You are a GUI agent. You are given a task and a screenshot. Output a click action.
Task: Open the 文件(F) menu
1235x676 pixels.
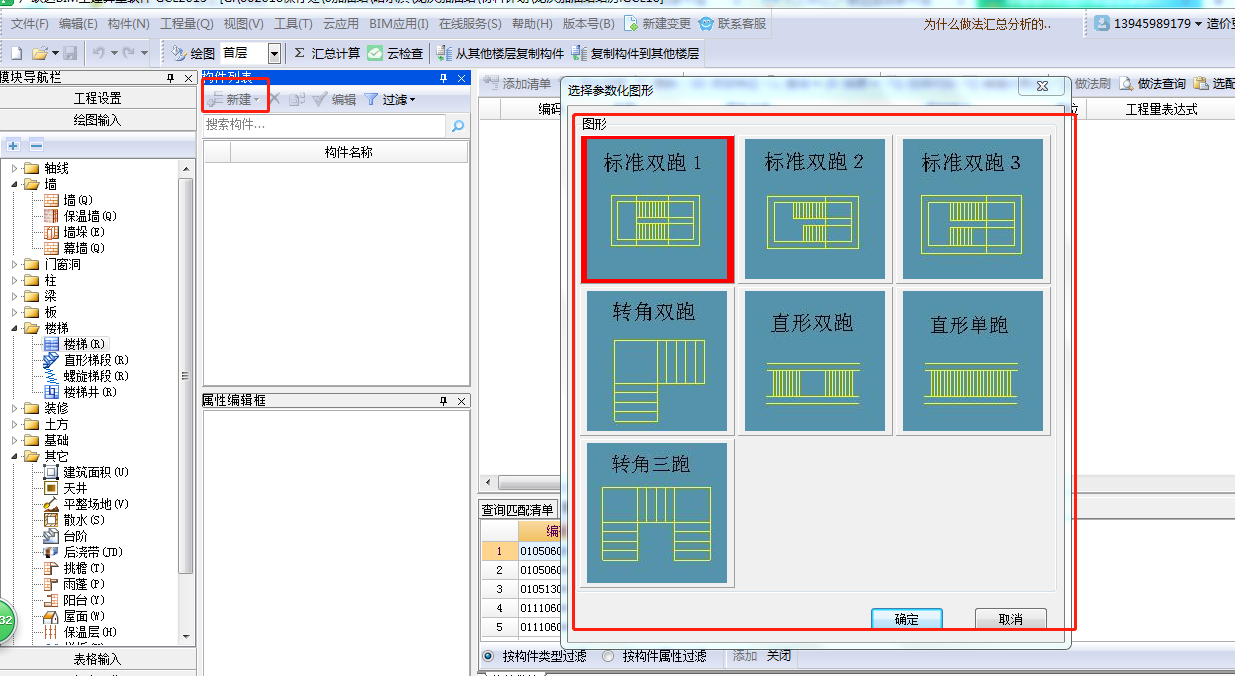coord(30,23)
